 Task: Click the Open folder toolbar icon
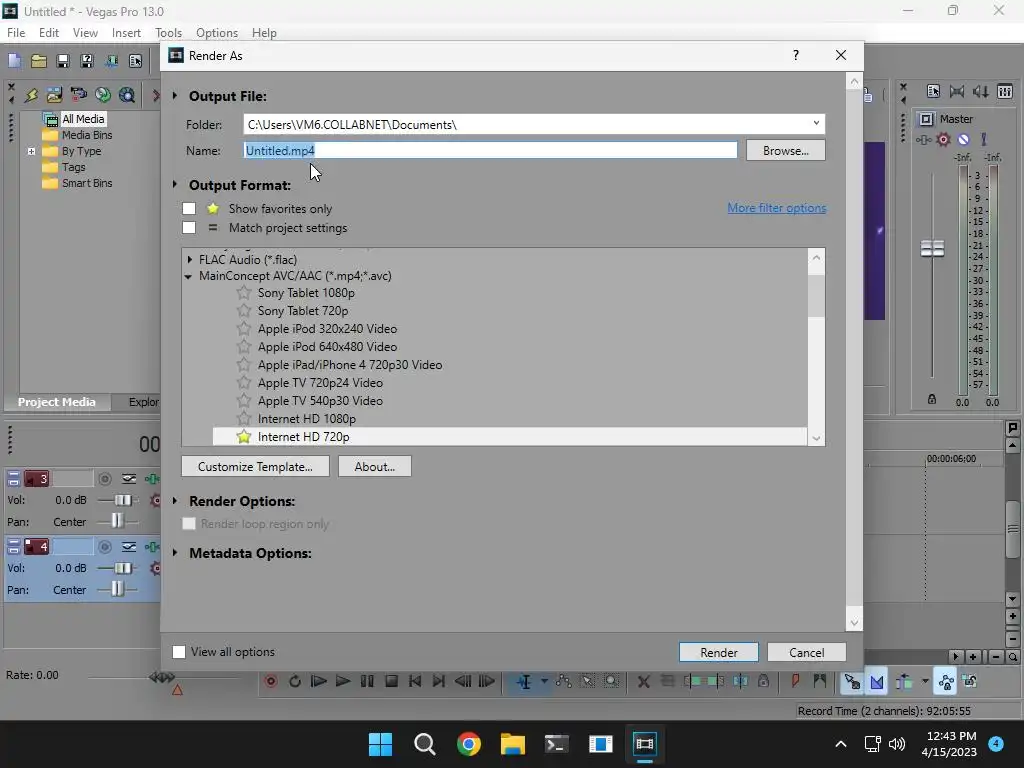39,61
